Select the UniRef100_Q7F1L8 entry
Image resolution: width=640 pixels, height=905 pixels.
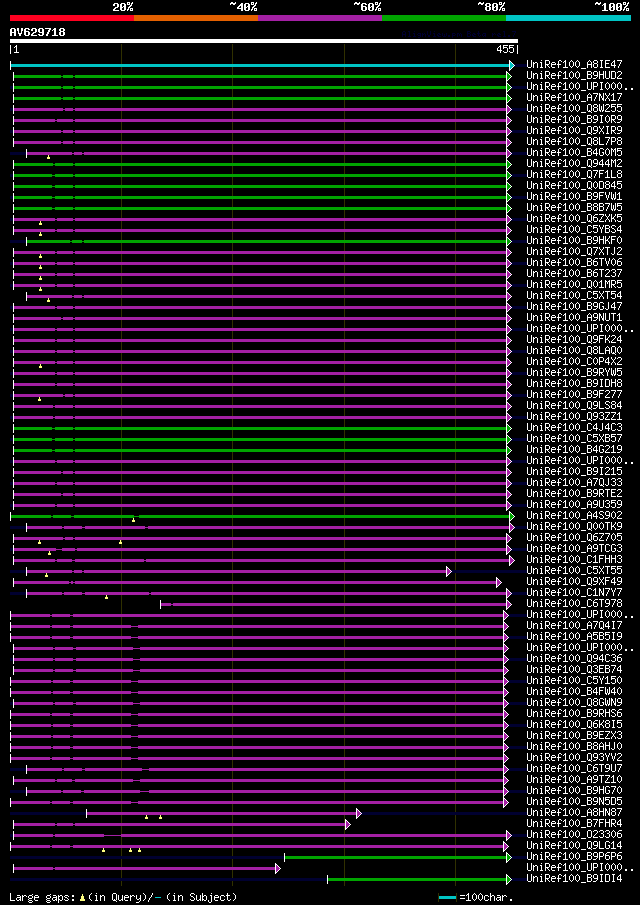574,175
